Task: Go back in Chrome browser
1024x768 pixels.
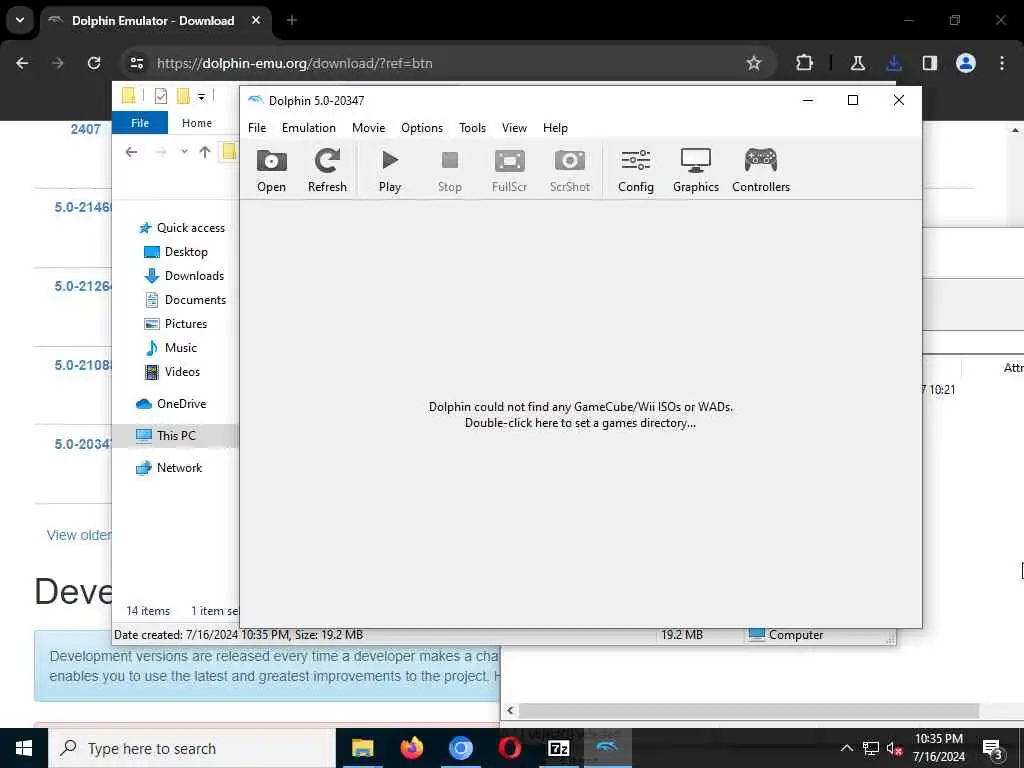Action: [x=22, y=63]
